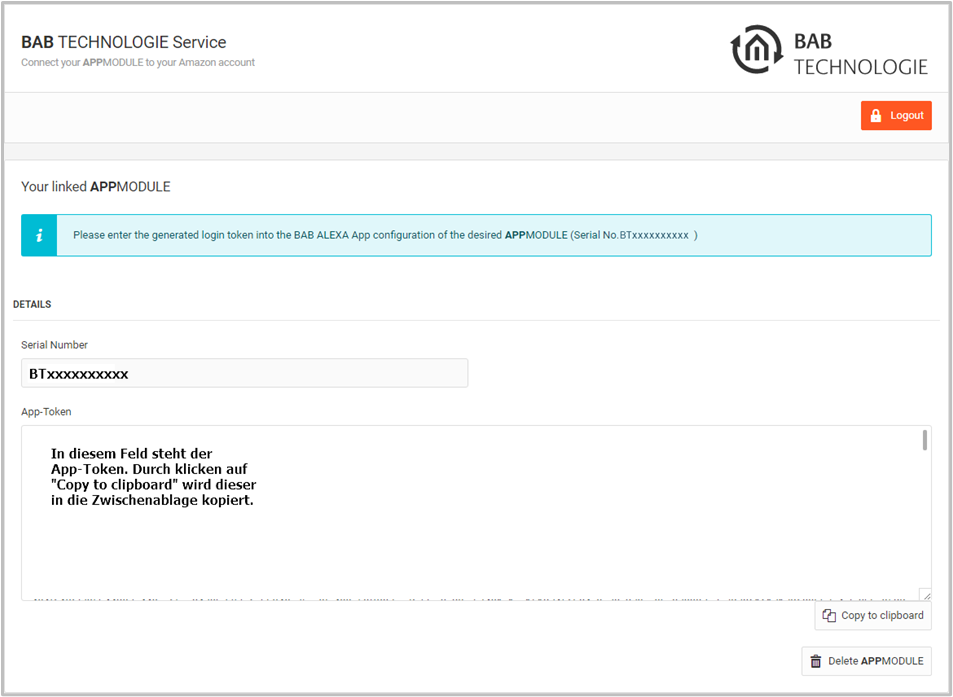Log out using the orange Logout button
Viewport: 953px width, 697px height.
896,115
